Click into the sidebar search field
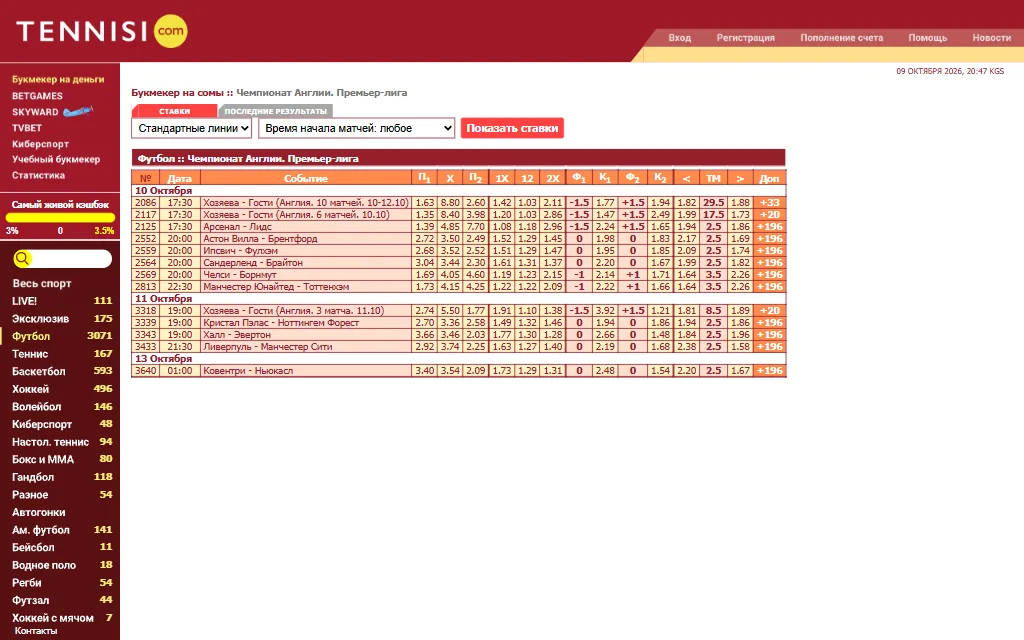1024x640 pixels. [x=71, y=259]
